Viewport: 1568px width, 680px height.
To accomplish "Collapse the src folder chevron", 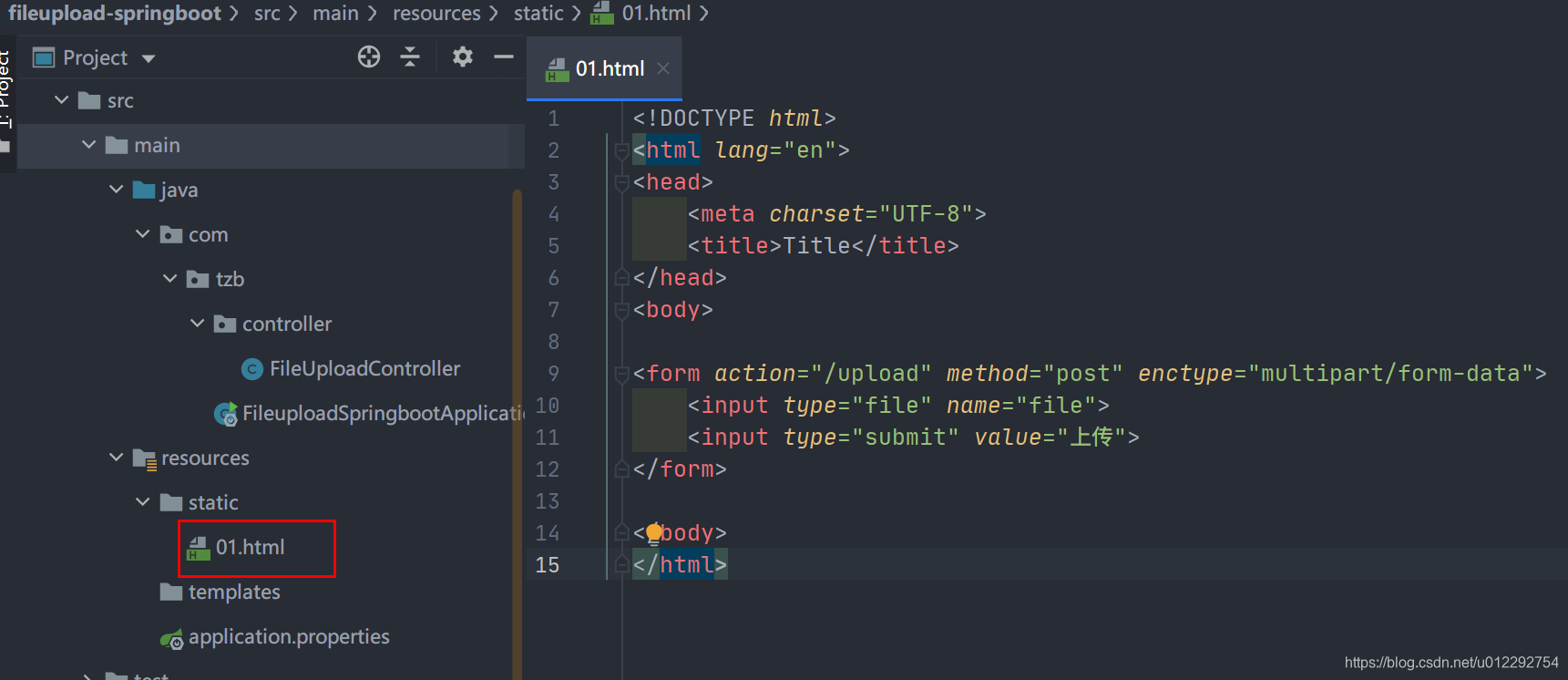I will click(61, 100).
